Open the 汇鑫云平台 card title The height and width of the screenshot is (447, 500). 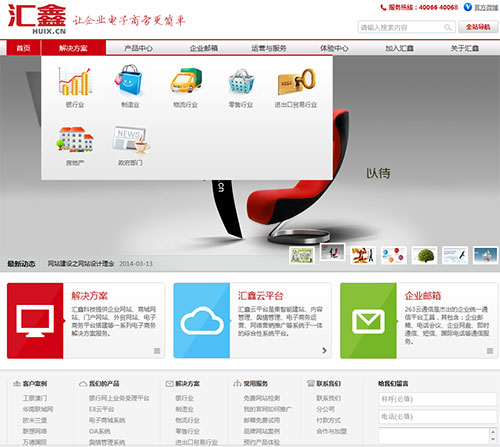coord(260,296)
